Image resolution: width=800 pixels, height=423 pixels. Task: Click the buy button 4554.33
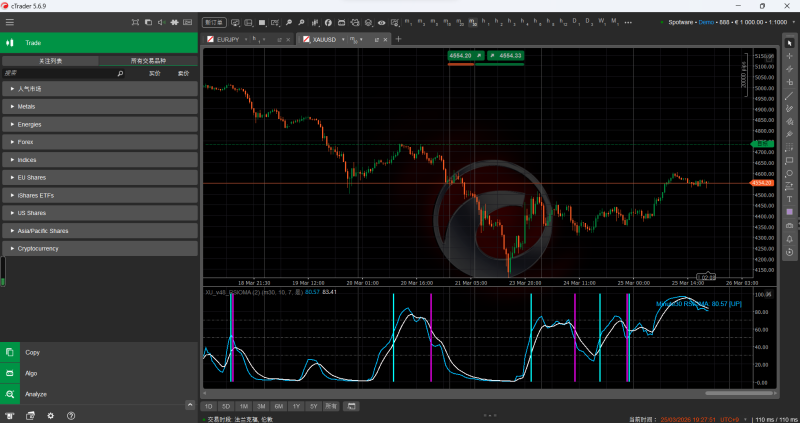[x=505, y=56]
